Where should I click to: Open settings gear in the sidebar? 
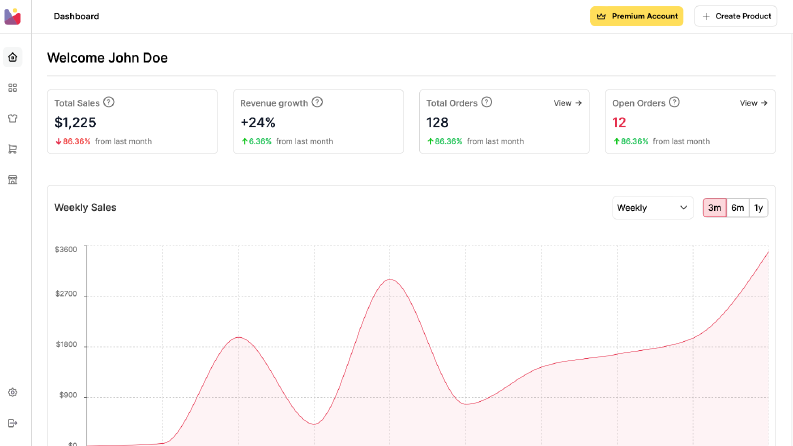point(13,392)
